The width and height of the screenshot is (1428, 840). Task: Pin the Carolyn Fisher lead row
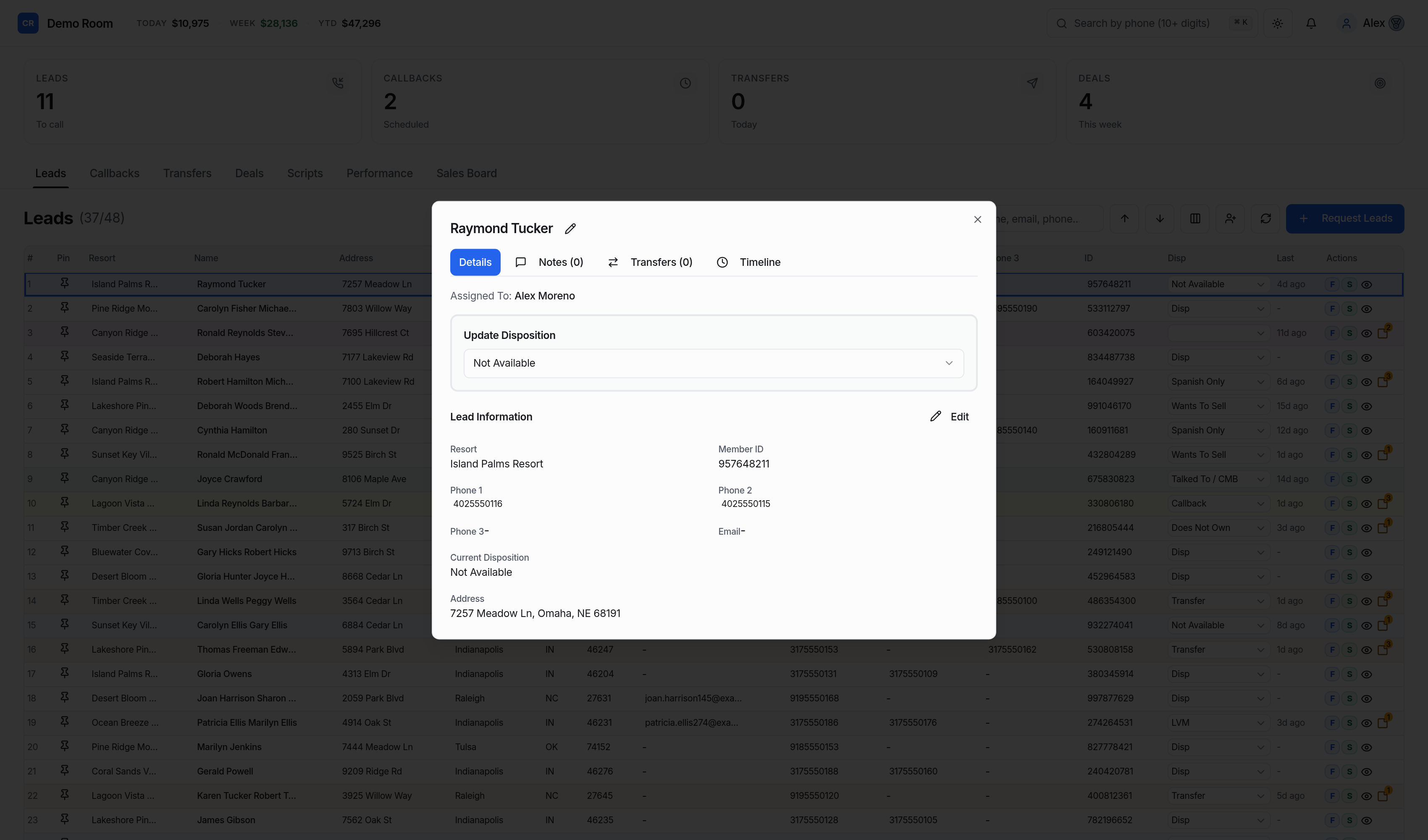pyautogui.click(x=65, y=308)
